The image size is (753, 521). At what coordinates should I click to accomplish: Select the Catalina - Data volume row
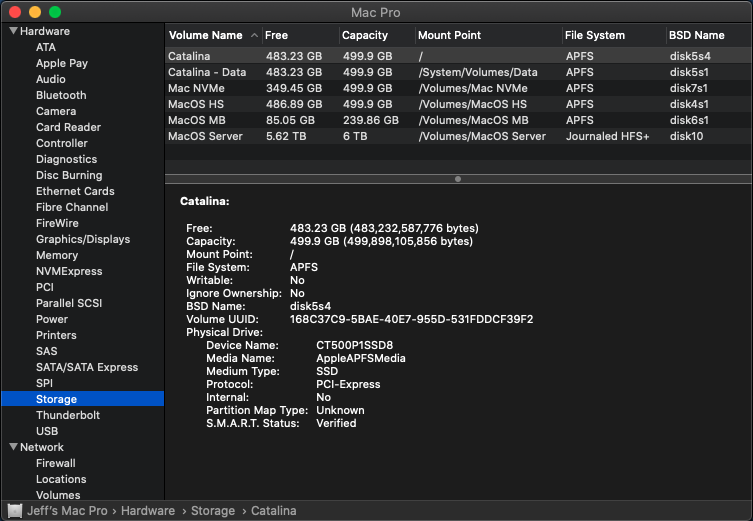(459, 72)
